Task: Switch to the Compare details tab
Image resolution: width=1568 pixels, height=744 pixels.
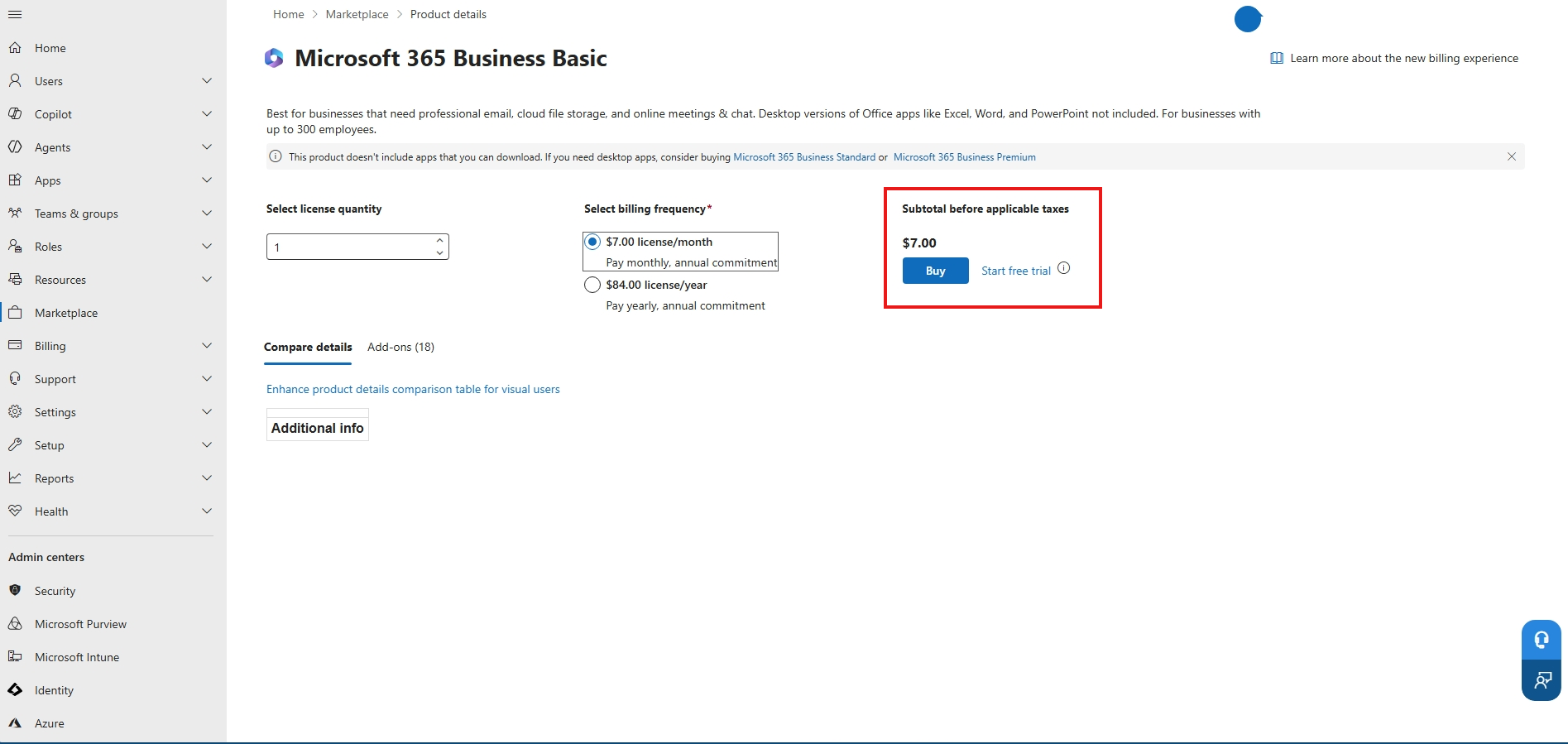Action: (308, 348)
